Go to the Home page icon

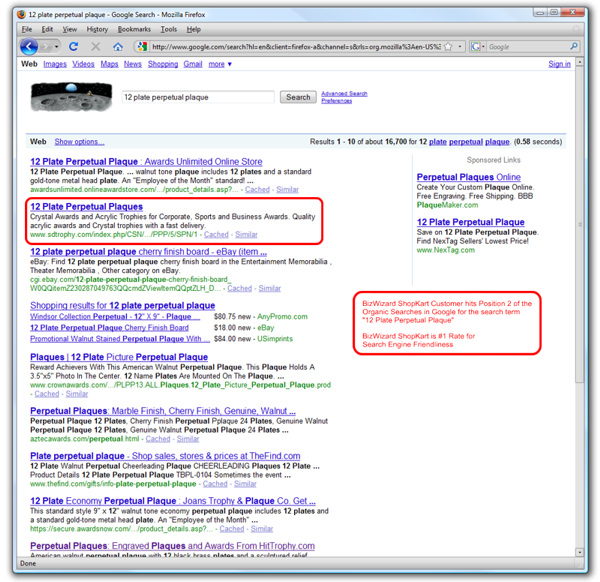(118, 47)
